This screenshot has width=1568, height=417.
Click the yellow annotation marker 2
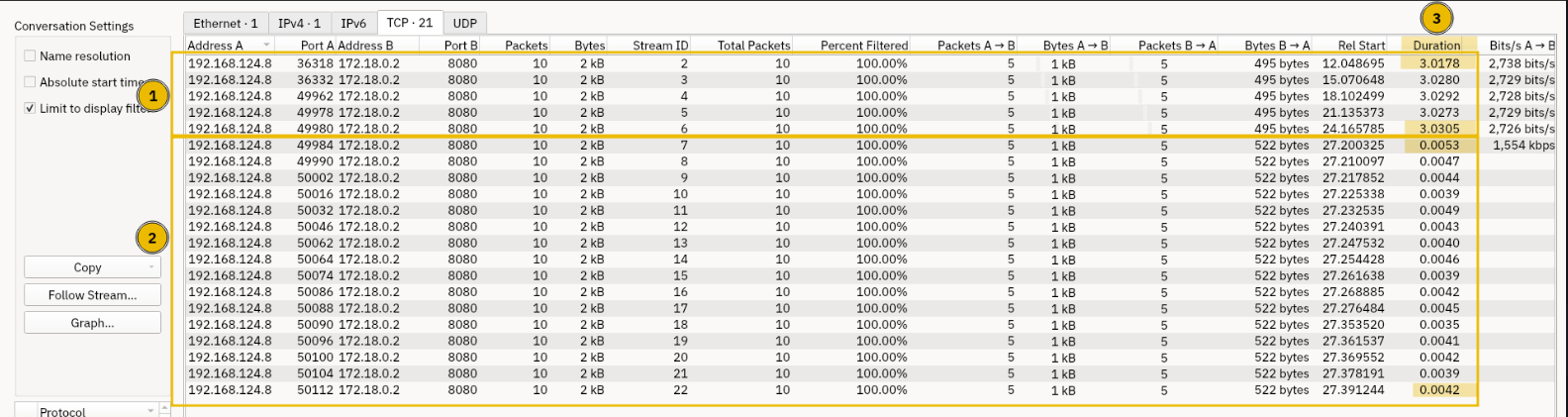coord(151,238)
